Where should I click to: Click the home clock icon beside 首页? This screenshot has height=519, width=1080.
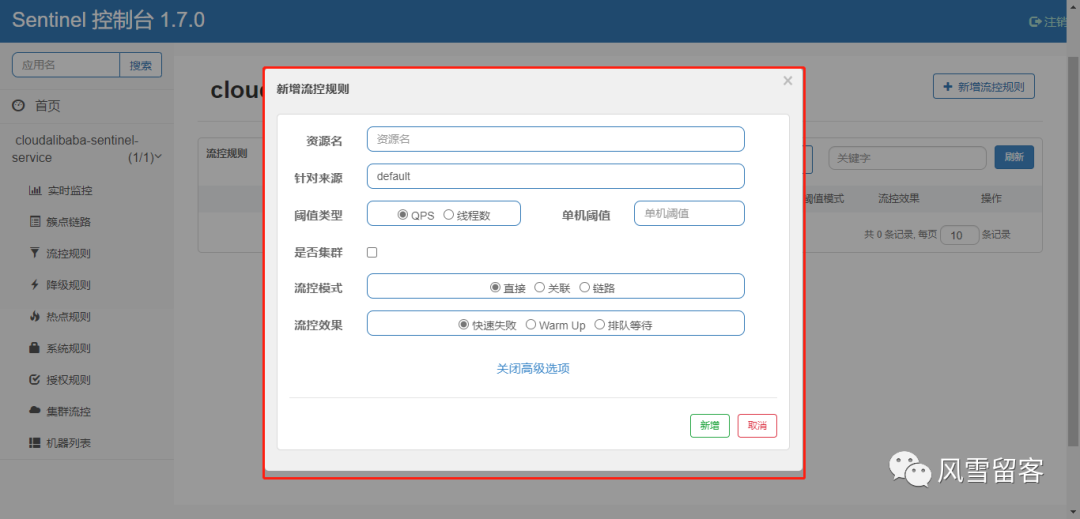click(19, 105)
